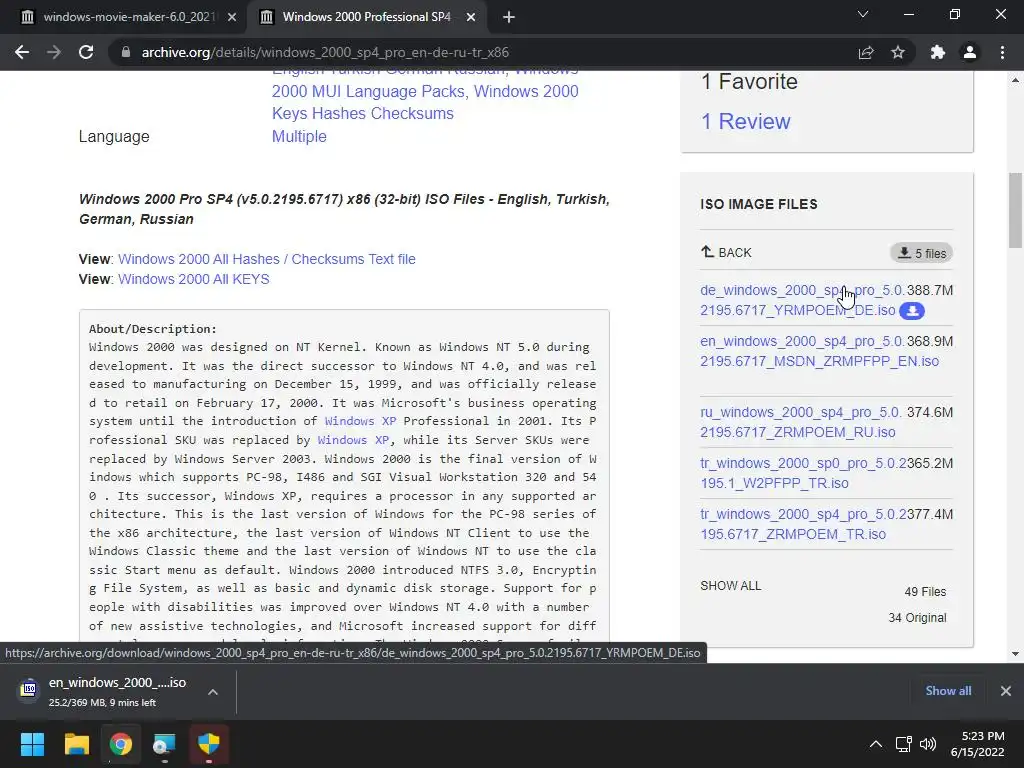Viewport: 1024px width, 768px height.
Task: Click the 388.7M file size text
Action: point(930,290)
